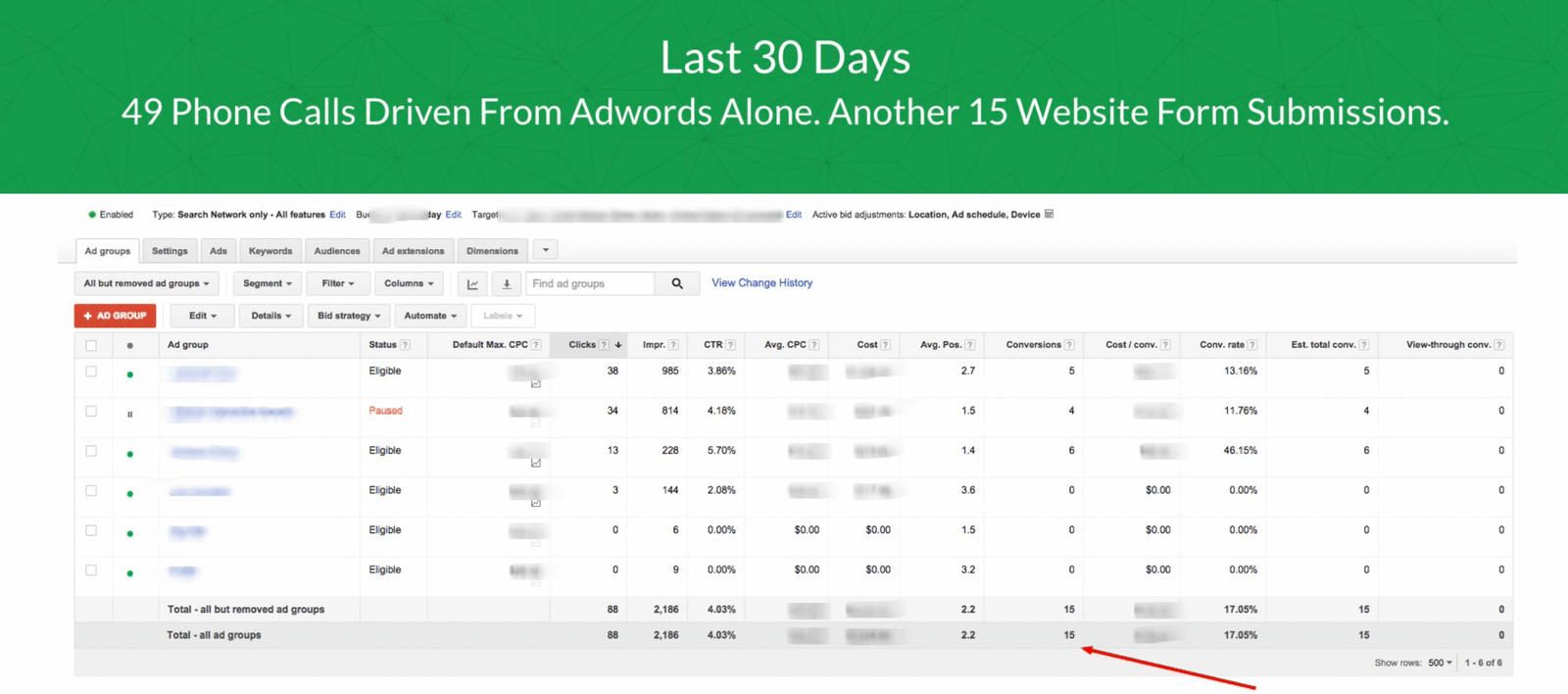Tick the checkbox for the row with 6 impressions
This screenshot has width=1568, height=694.
tap(91, 530)
